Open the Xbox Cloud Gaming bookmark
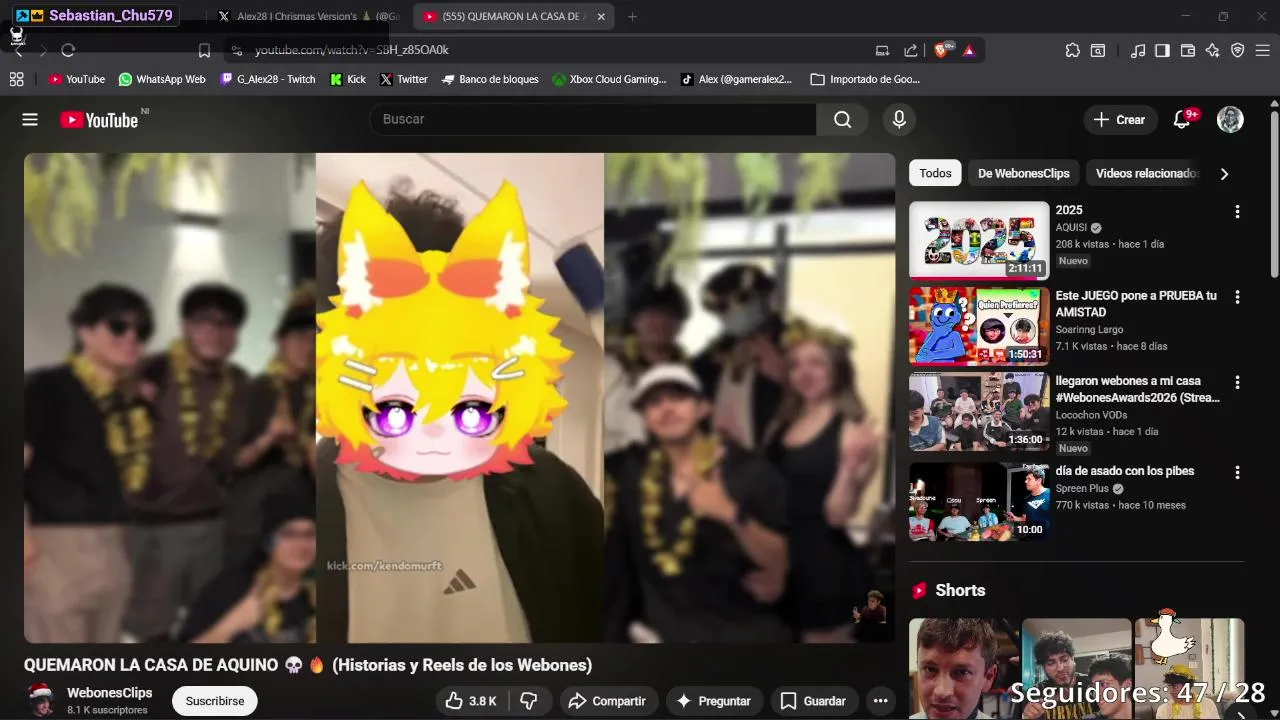The image size is (1280, 720). point(609,79)
